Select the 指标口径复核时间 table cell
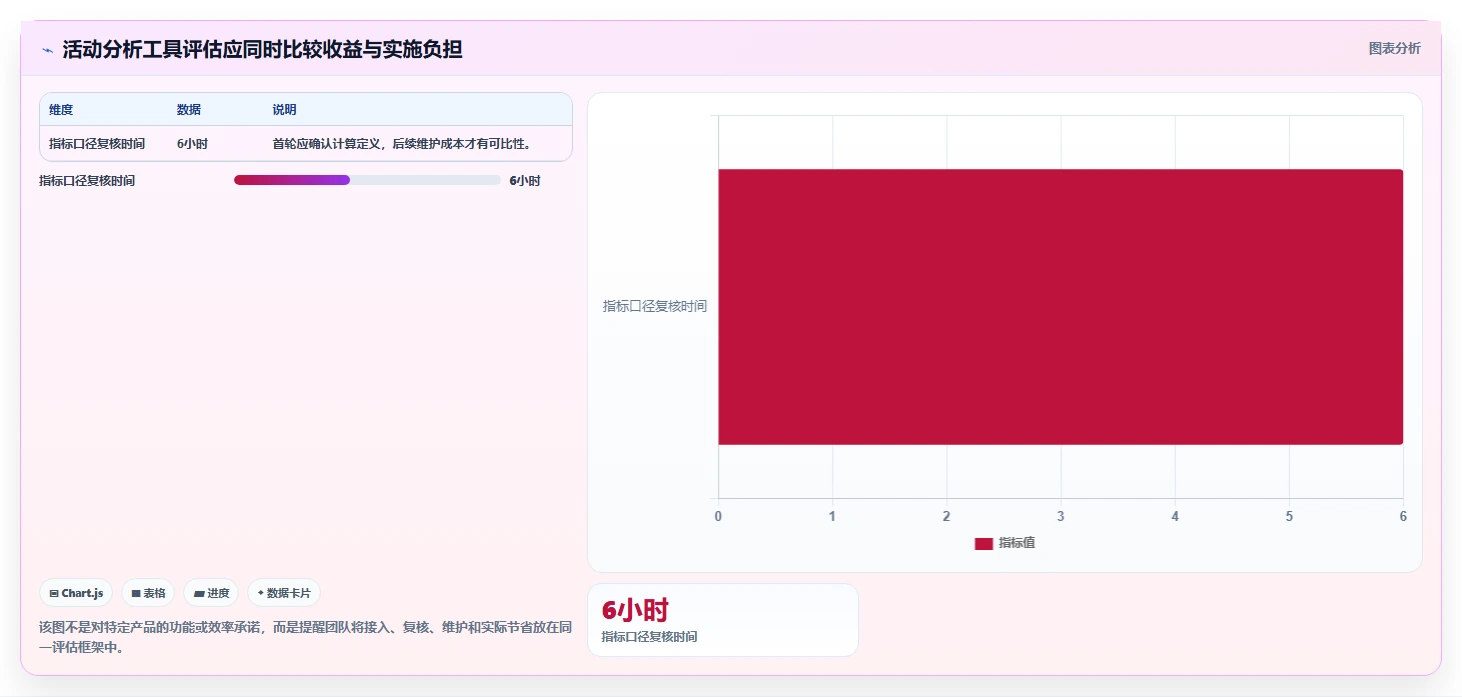The height and width of the screenshot is (697, 1462). point(97,144)
